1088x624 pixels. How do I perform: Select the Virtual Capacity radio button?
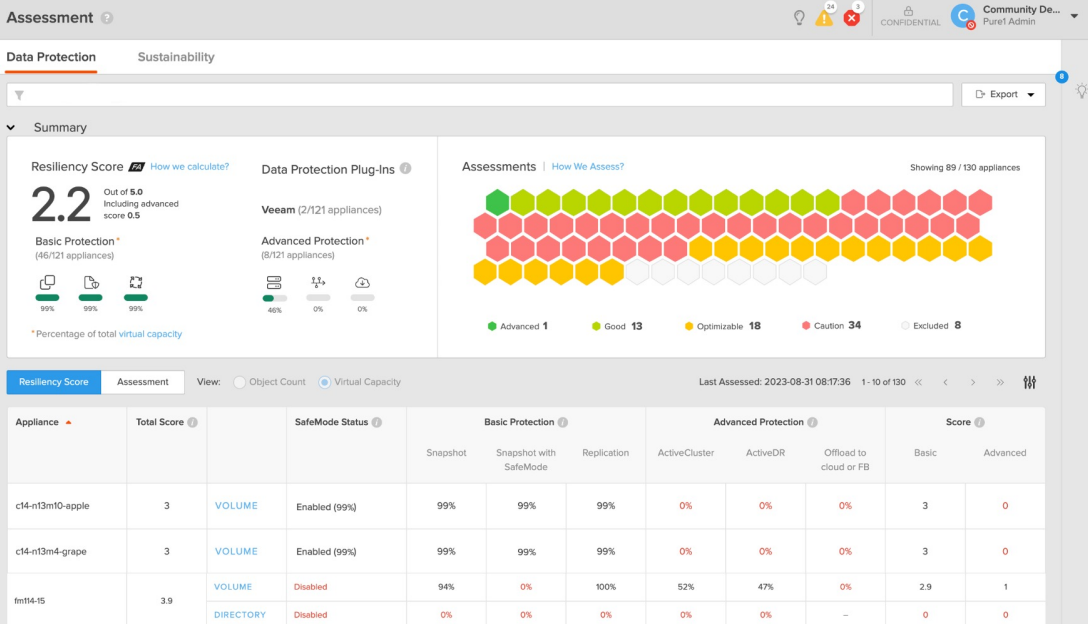click(325, 382)
